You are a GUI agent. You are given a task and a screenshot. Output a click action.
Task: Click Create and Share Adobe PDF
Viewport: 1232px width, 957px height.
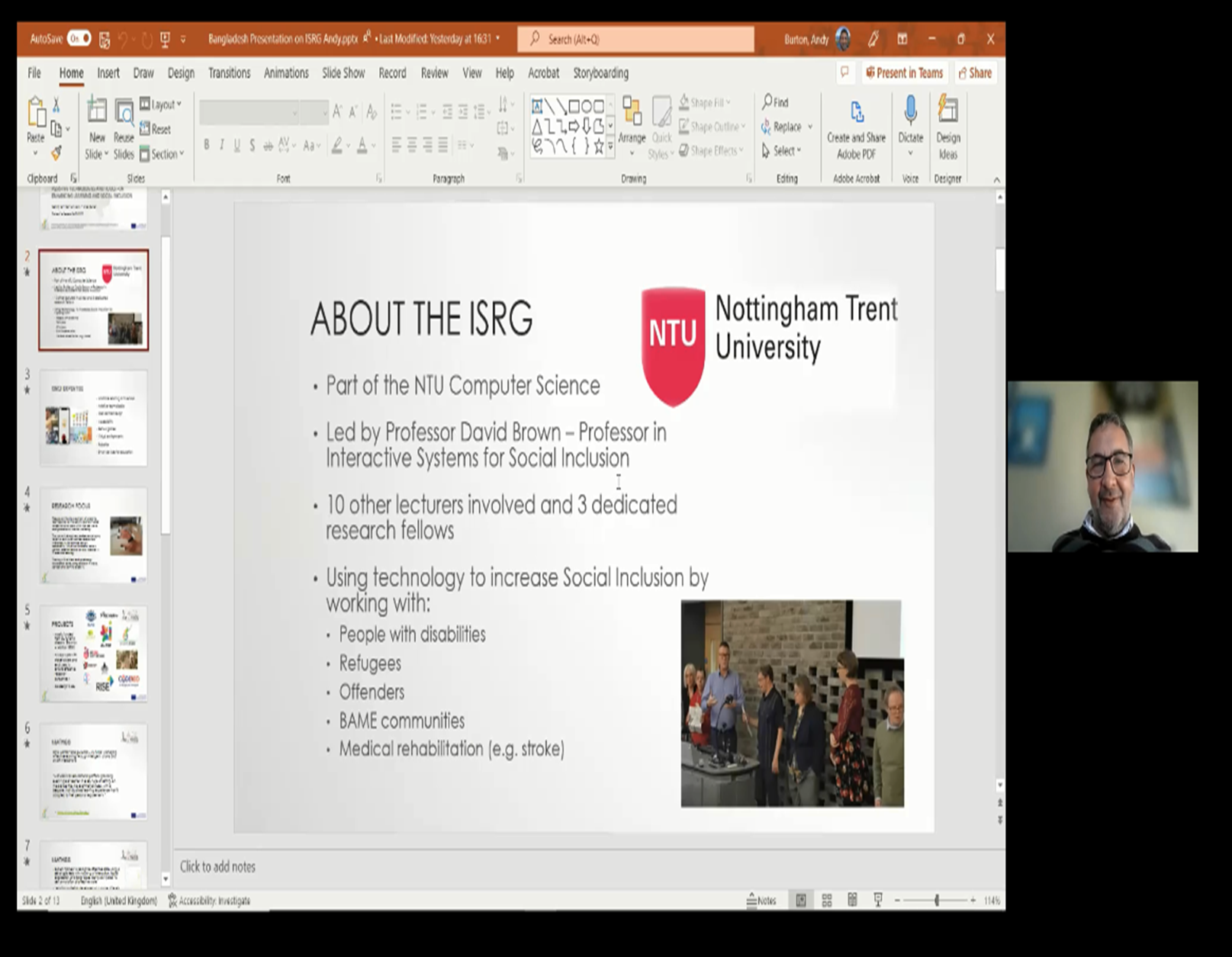(x=856, y=127)
